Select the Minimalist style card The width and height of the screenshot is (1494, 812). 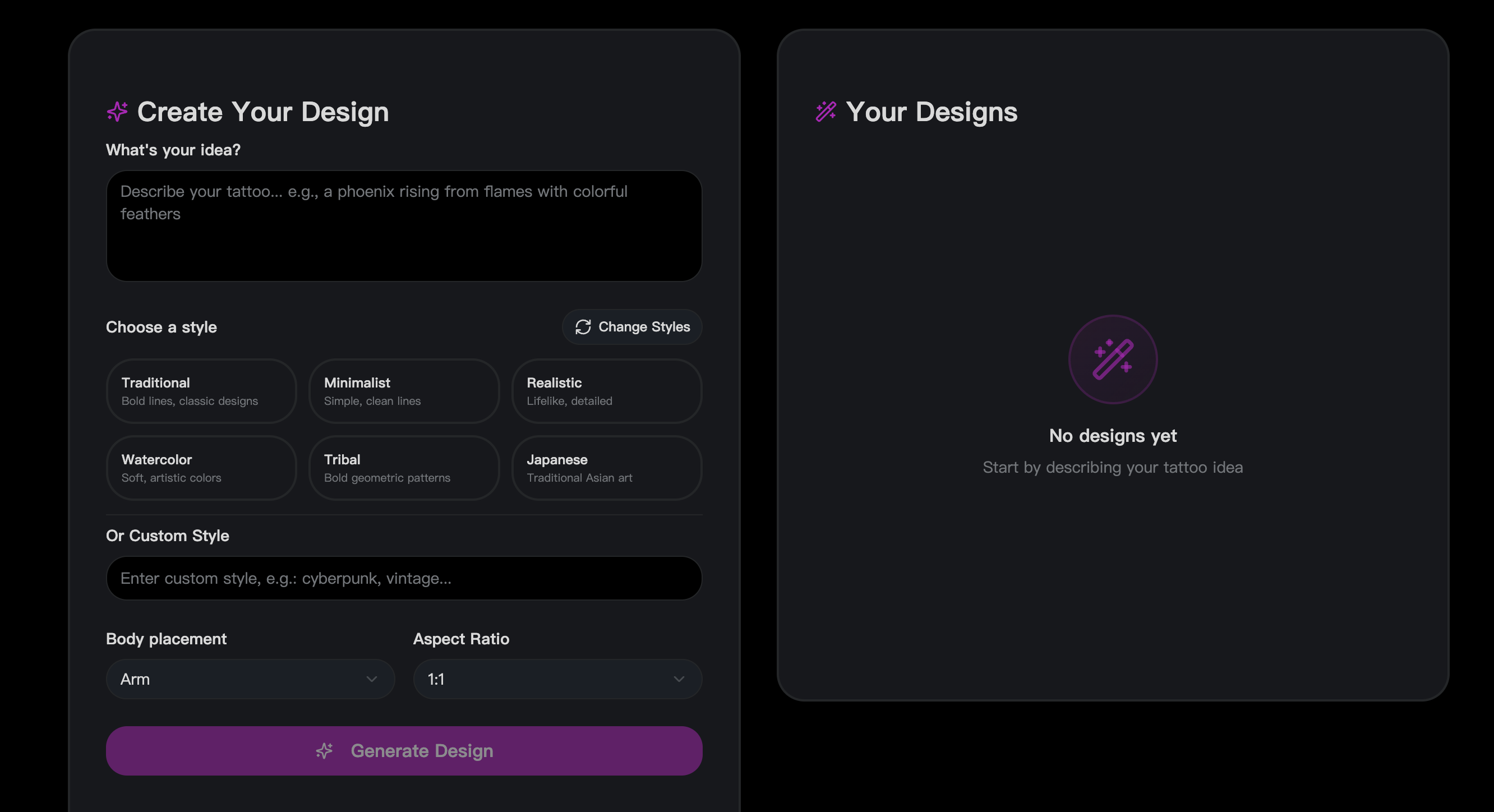pyautogui.click(x=404, y=390)
